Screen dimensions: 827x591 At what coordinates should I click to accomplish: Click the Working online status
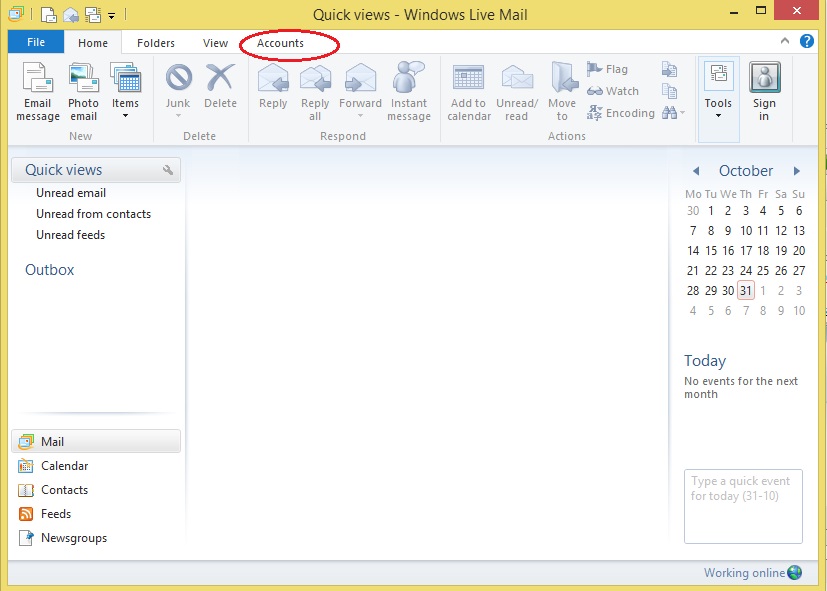[x=753, y=573]
